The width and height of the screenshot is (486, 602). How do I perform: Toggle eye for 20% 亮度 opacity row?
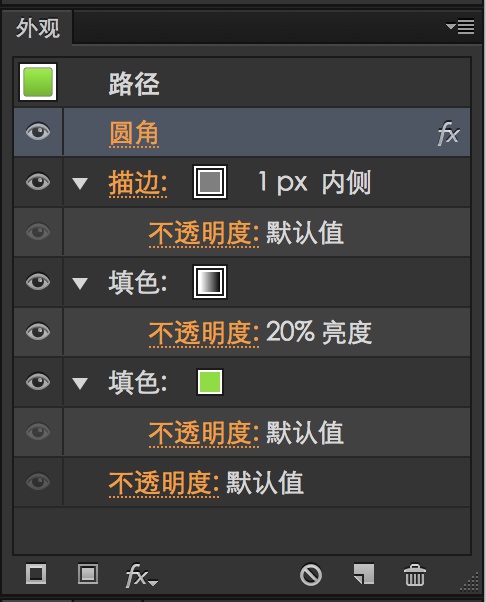coord(38,331)
